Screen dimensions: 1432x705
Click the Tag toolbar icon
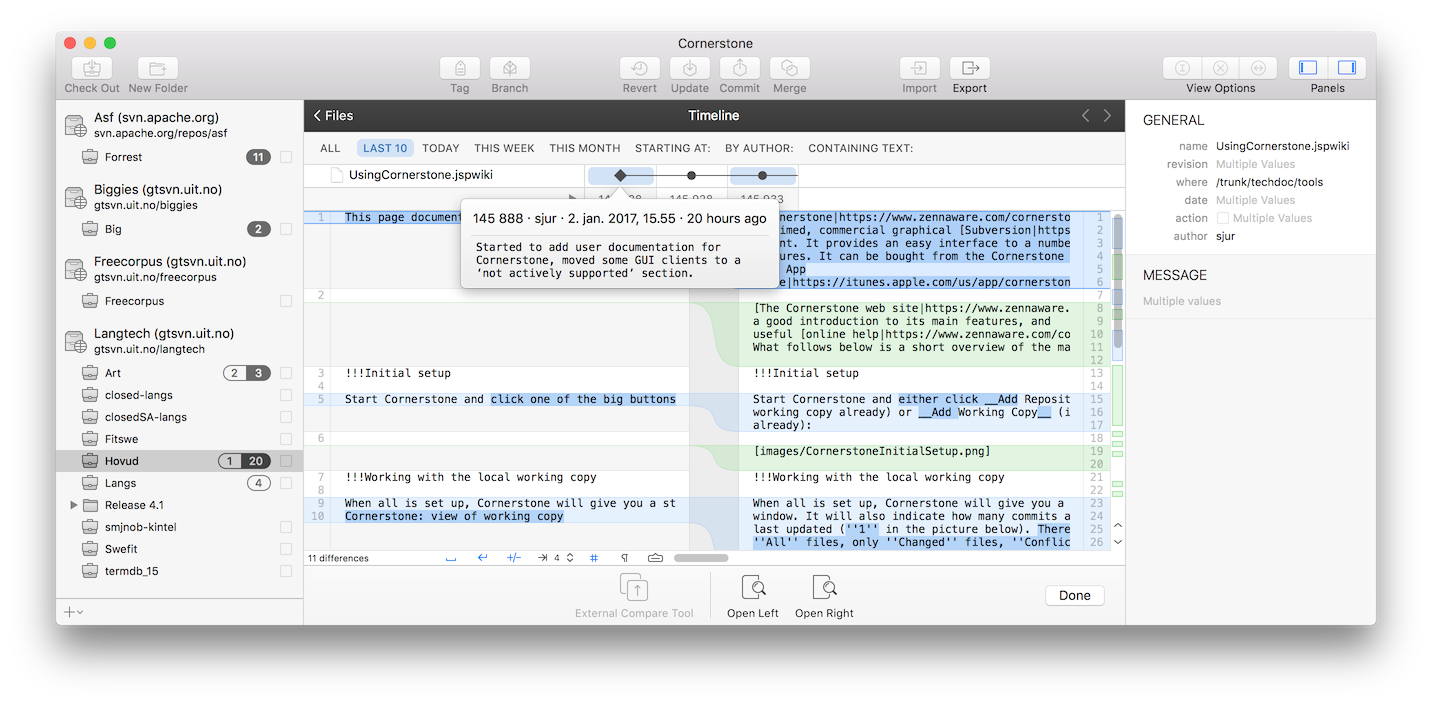coord(460,68)
